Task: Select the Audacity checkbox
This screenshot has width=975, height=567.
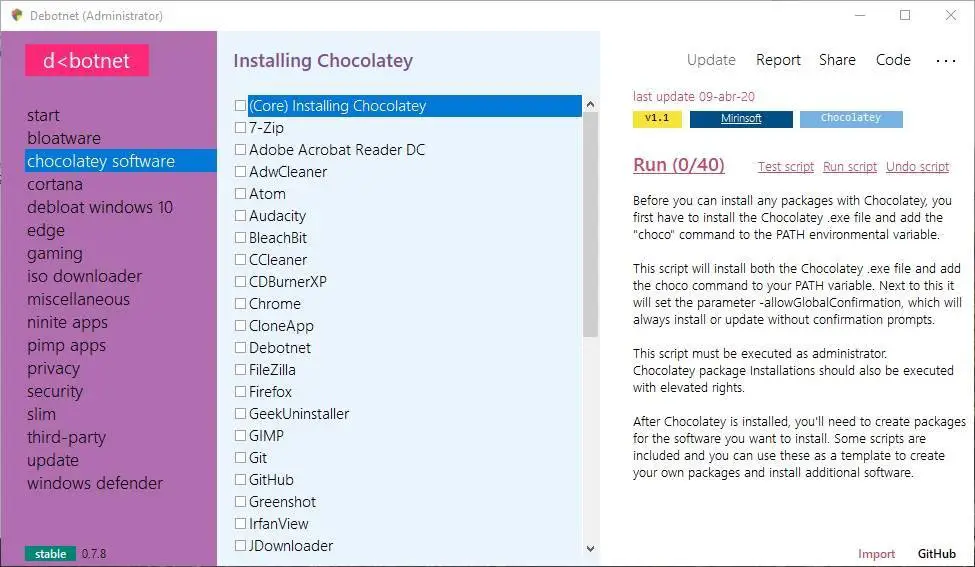Action: (x=240, y=216)
